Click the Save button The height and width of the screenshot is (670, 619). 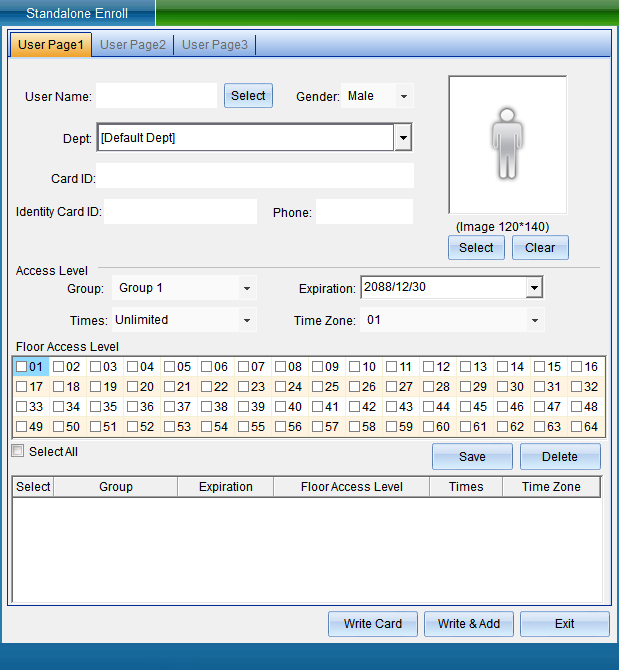click(472, 457)
